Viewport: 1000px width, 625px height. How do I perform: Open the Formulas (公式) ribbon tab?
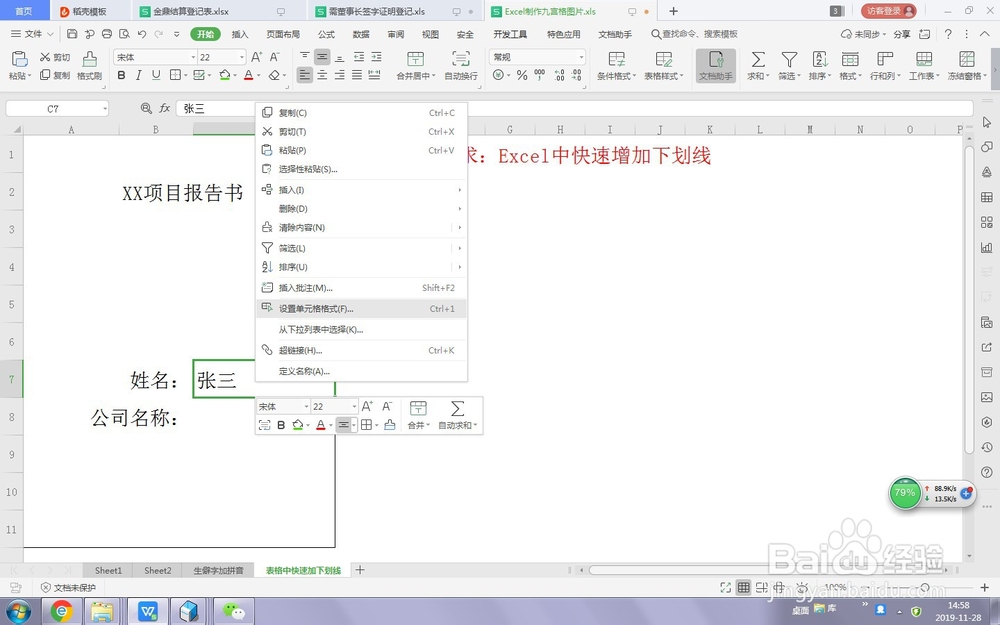(x=327, y=34)
